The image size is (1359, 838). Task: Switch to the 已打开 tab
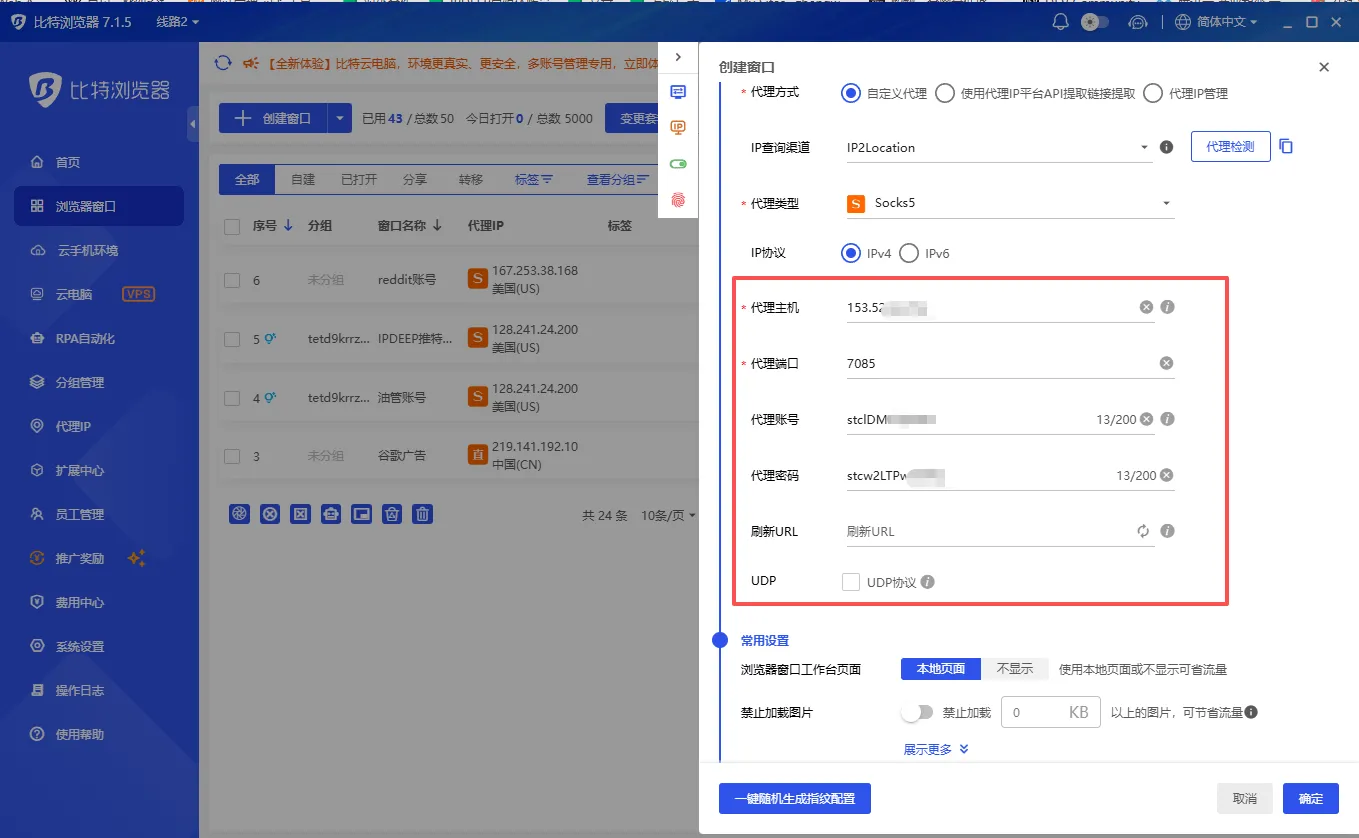[359, 179]
